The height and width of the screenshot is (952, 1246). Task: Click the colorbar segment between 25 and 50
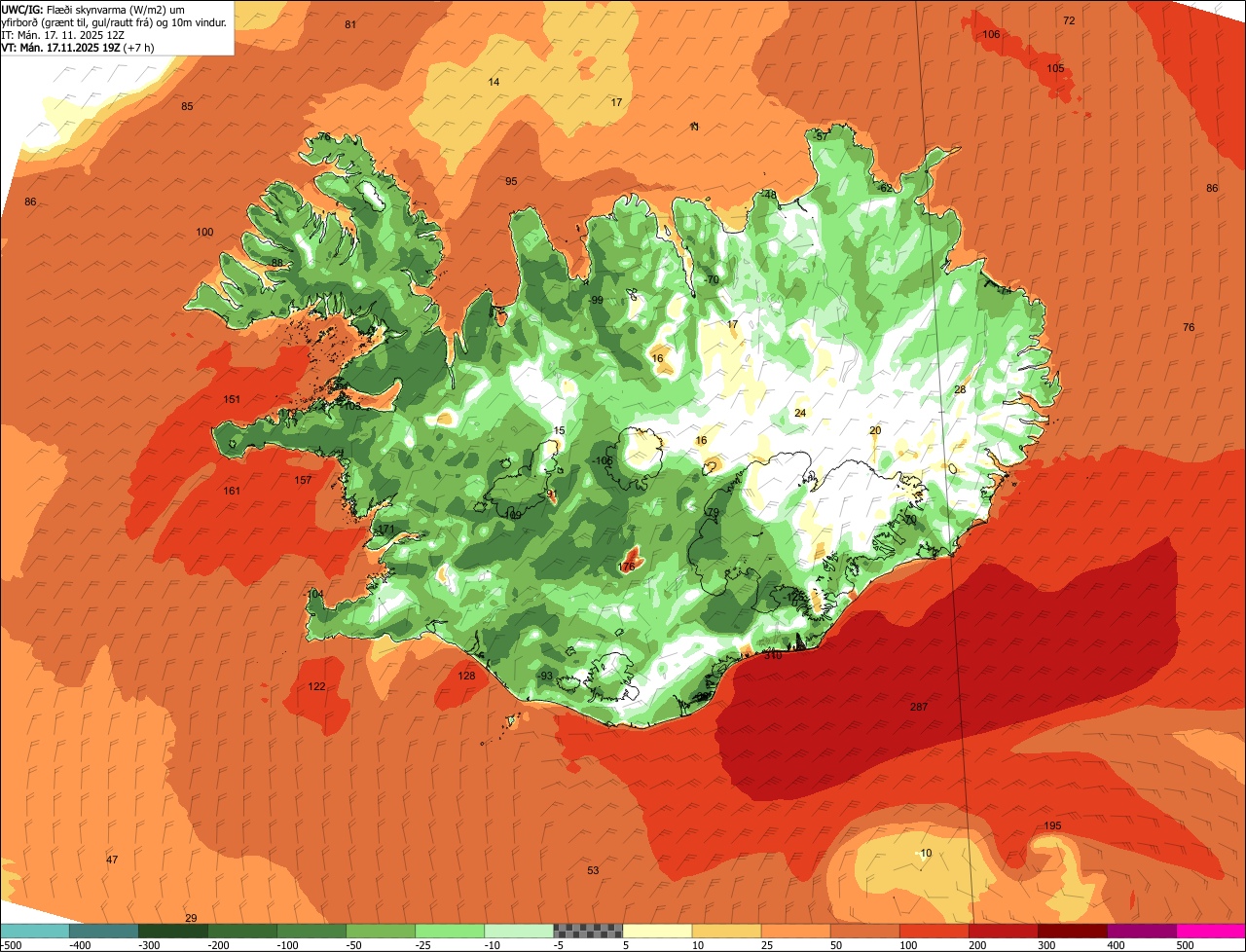click(796, 930)
